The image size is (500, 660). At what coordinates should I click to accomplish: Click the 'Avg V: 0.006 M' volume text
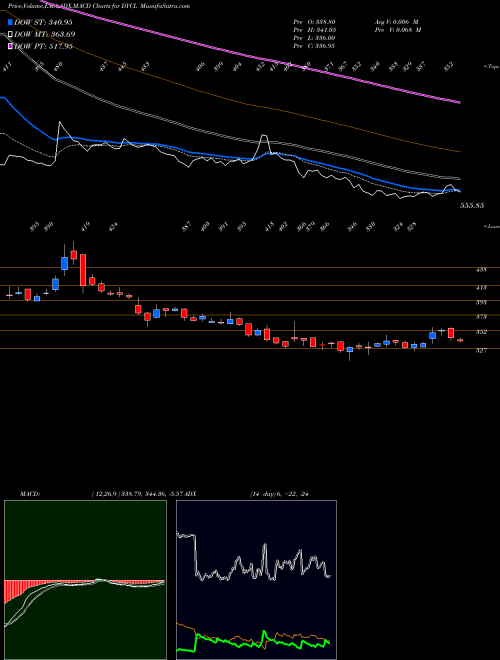(396, 22)
